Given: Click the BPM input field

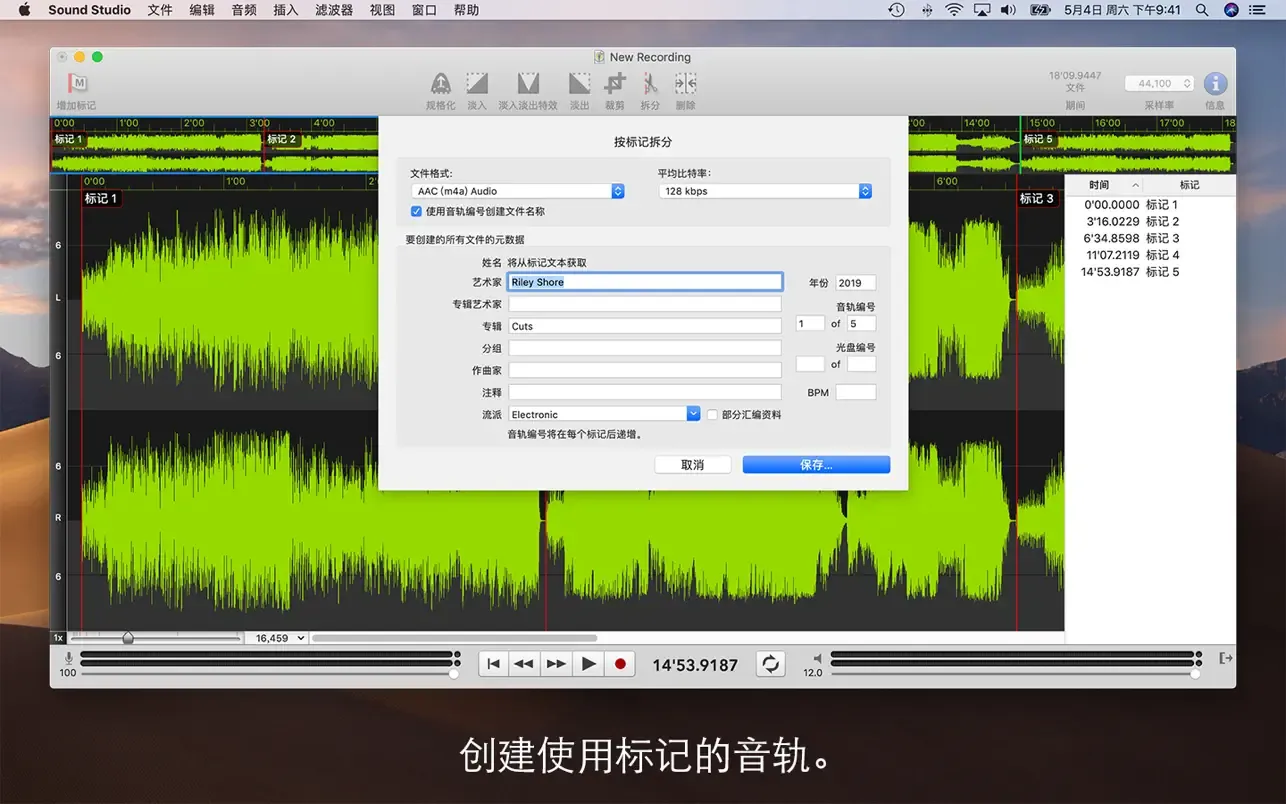Looking at the screenshot, I should (856, 393).
